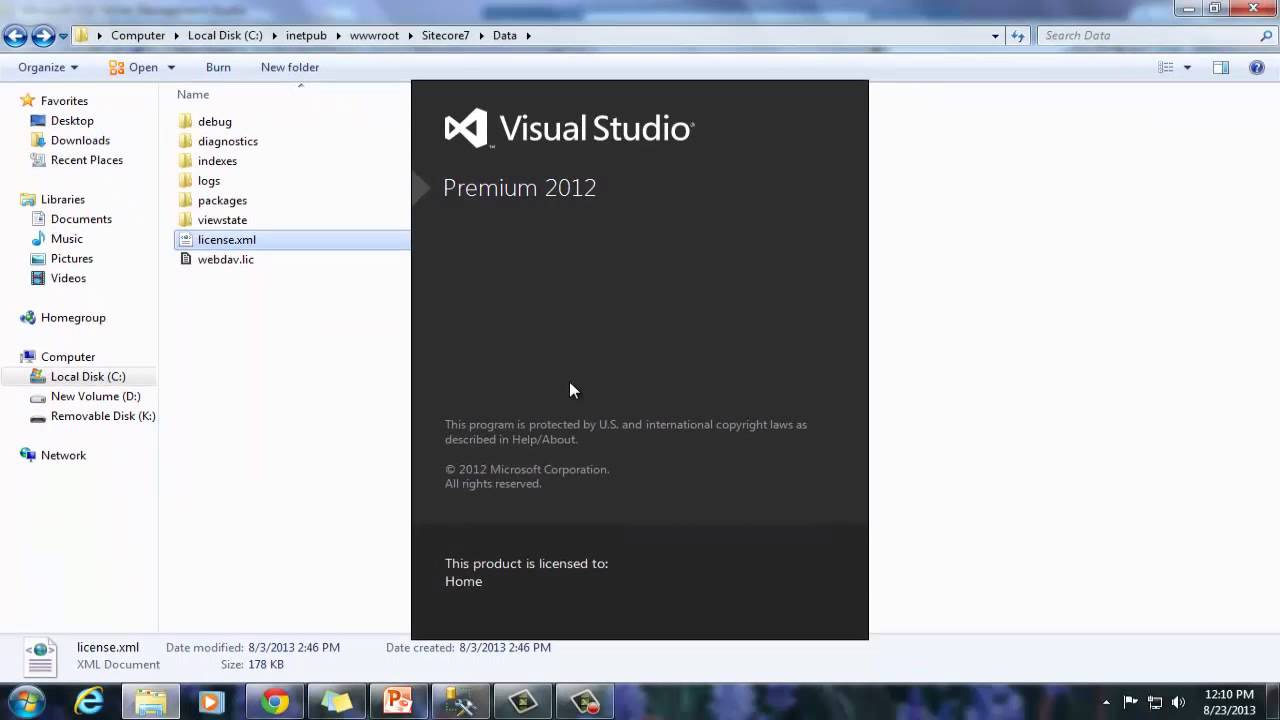The width and height of the screenshot is (1280, 720).
Task: Expand the breadcrumb arrow after Sitecore7
Action: coord(481,36)
